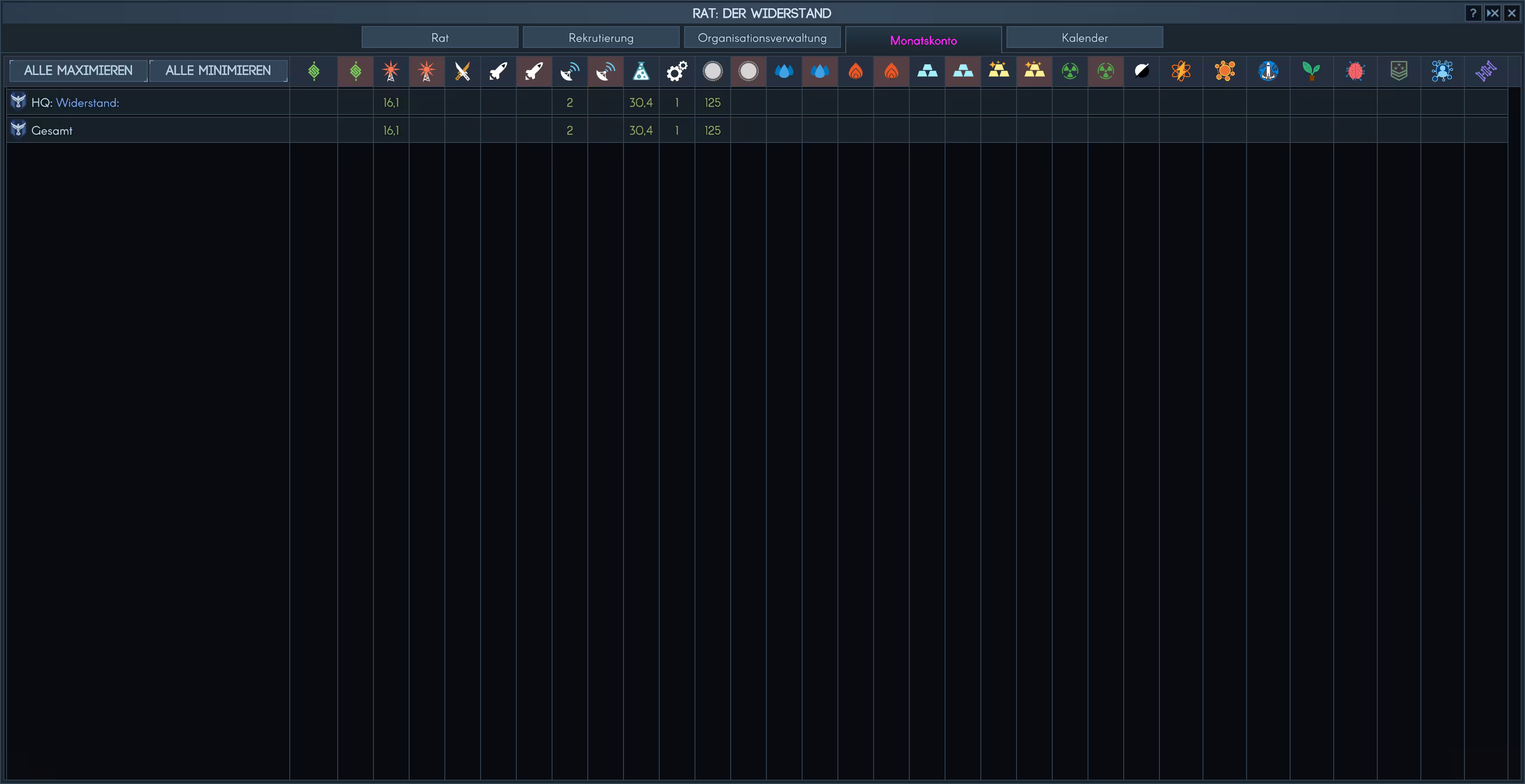This screenshot has width=1525, height=784.
Task: Click the green plant life science icon
Action: tap(1311, 71)
